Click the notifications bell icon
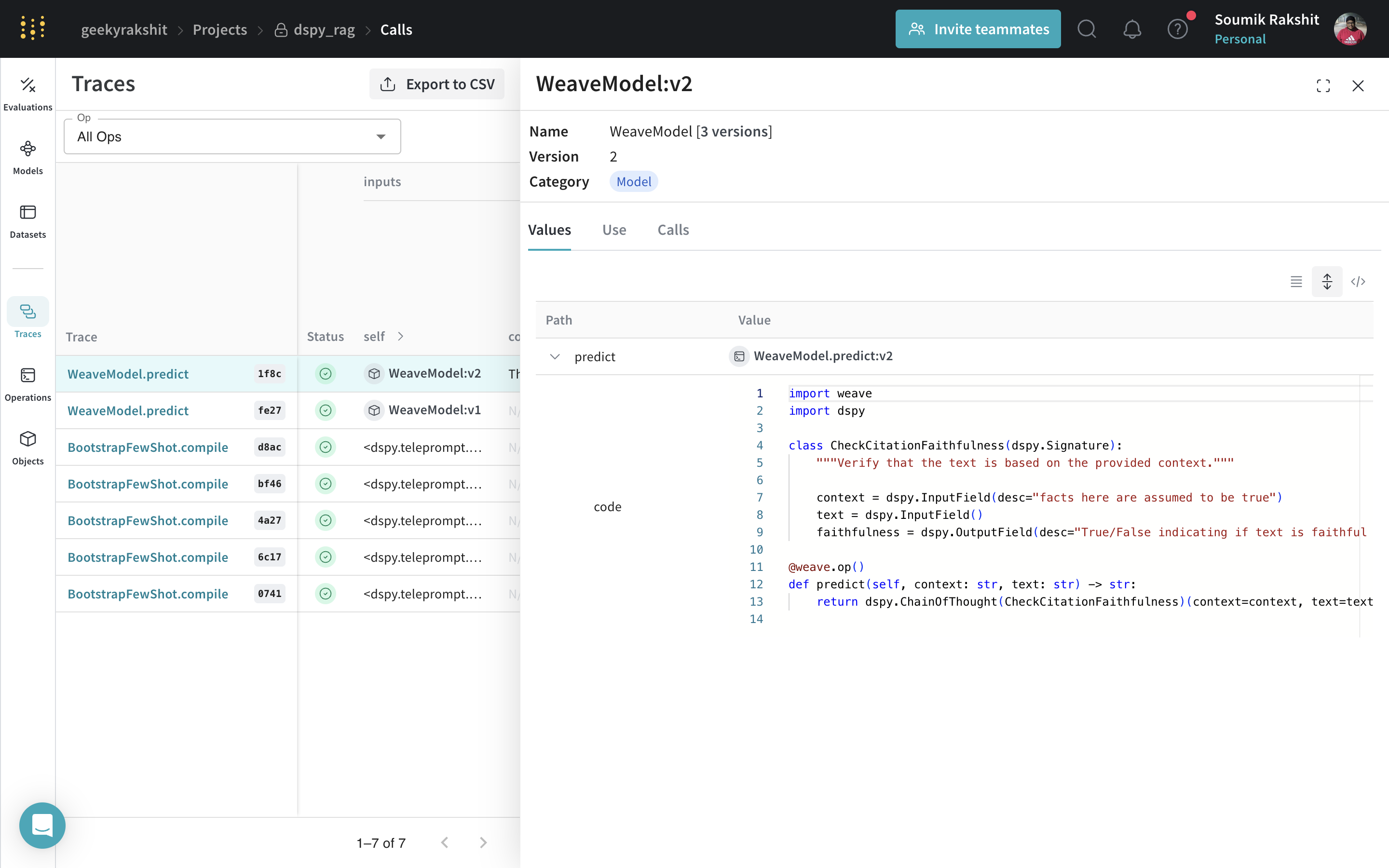This screenshot has width=1389, height=868. point(1132,28)
